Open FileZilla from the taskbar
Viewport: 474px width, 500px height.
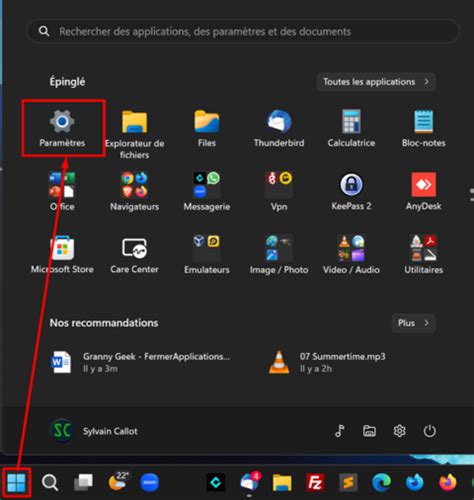(315, 482)
